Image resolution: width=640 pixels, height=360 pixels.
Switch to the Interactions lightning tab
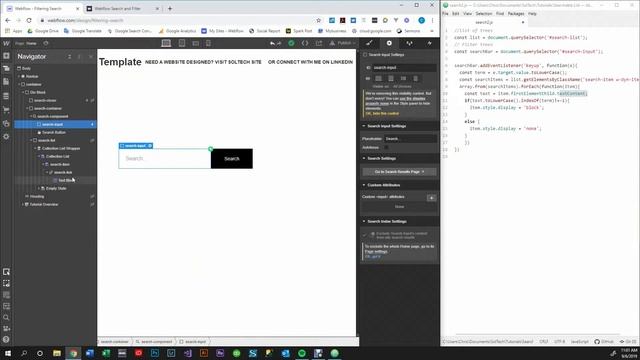click(429, 43)
